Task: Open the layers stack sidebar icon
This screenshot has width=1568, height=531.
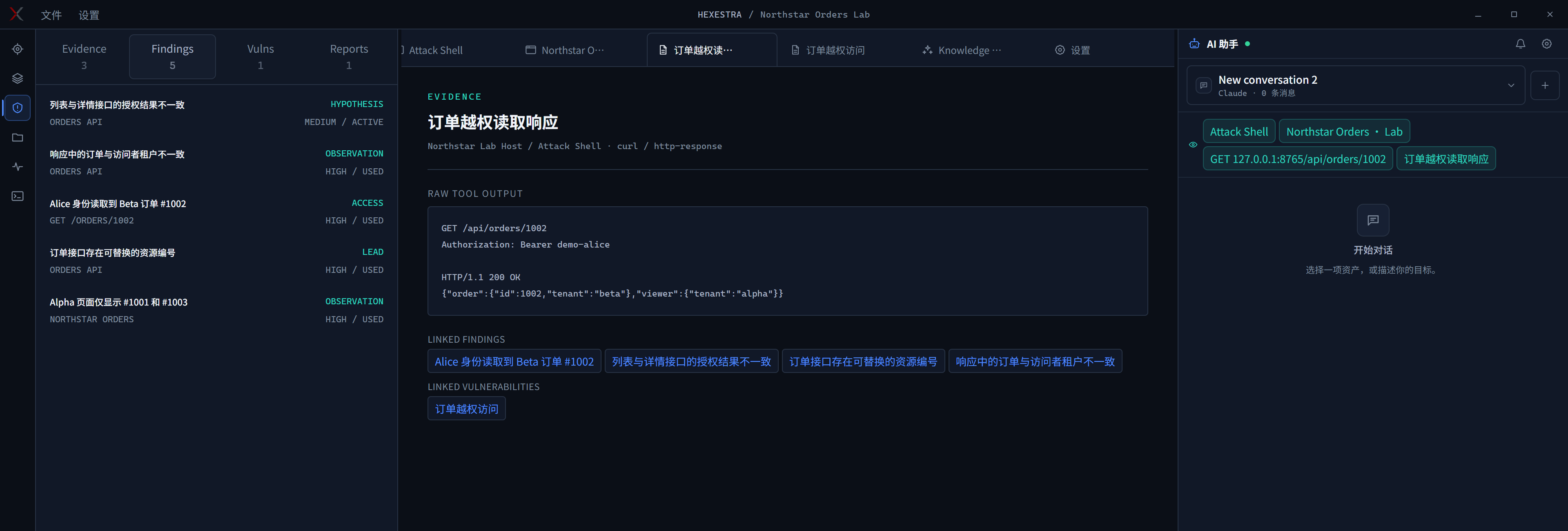Action: point(18,78)
